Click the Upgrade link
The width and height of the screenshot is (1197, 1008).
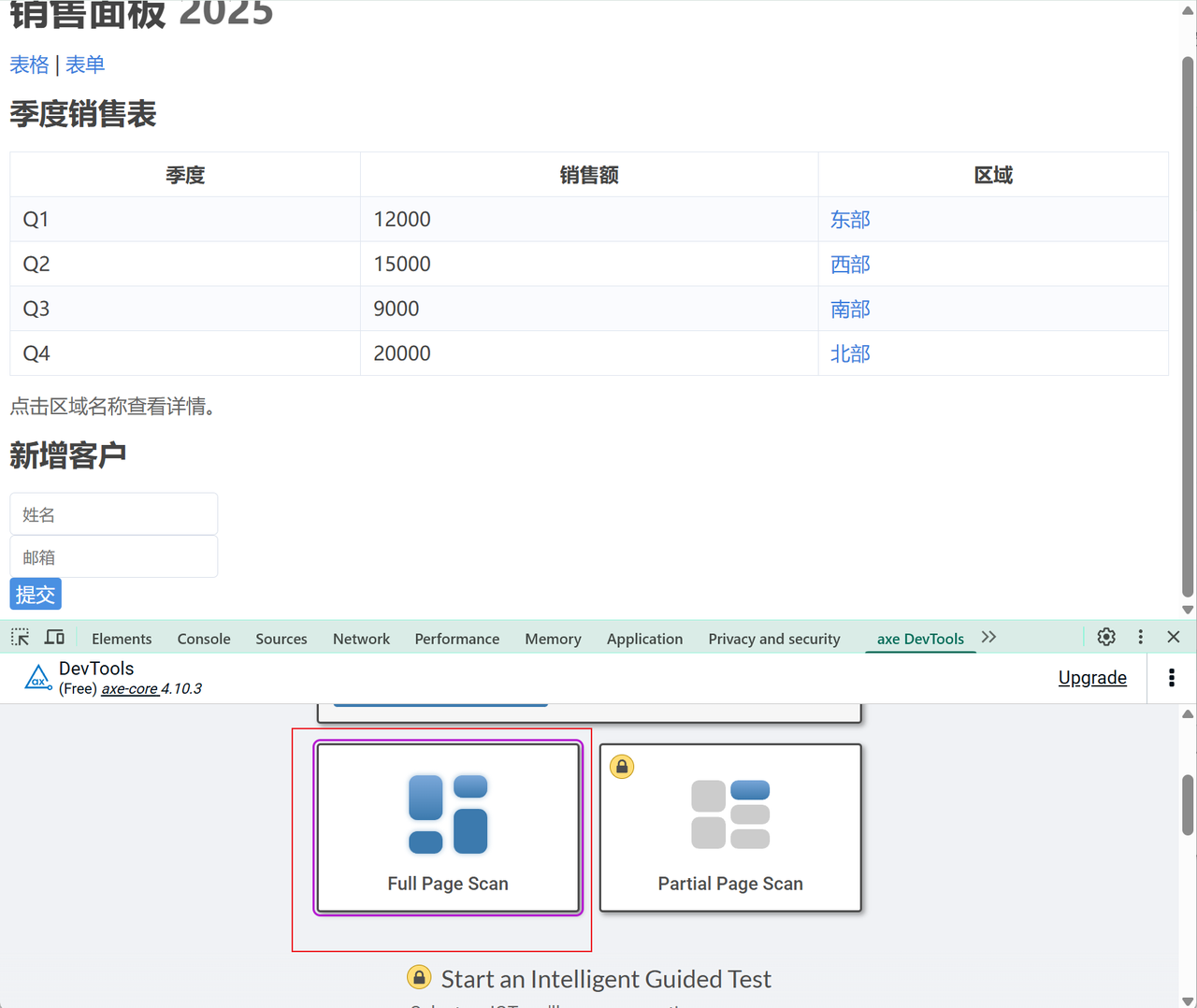point(1092,678)
